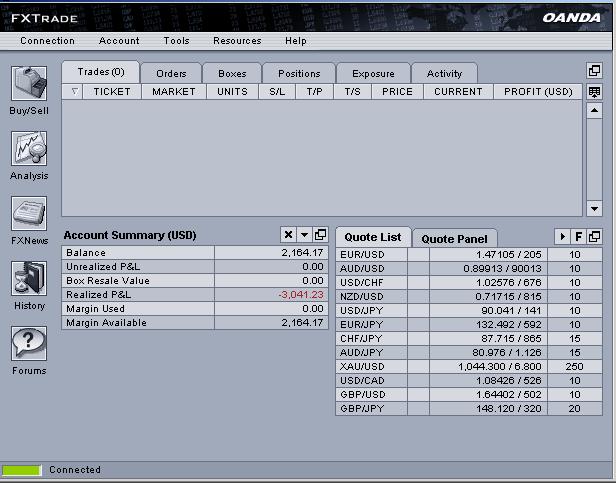616x483 pixels.
Task: Click the OANDA logo
Action: click(x=572, y=18)
